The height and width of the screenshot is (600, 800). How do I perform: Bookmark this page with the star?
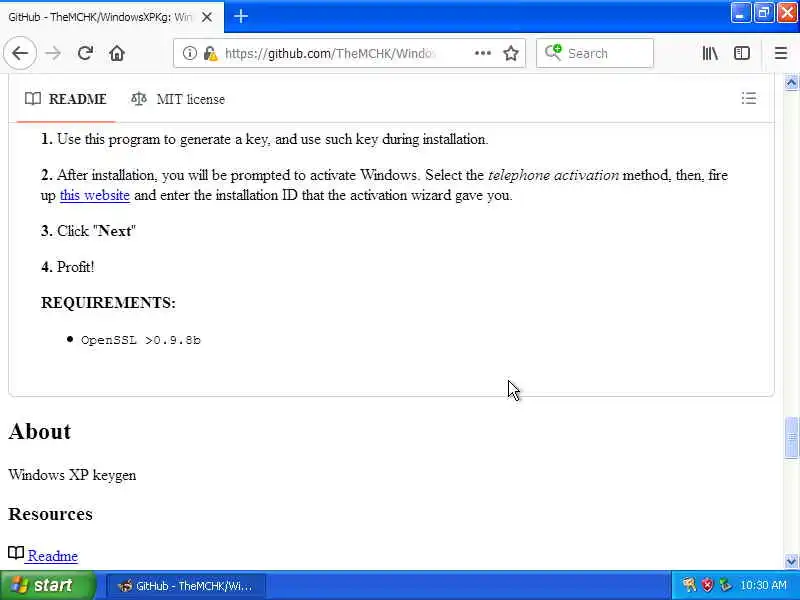pos(511,53)
